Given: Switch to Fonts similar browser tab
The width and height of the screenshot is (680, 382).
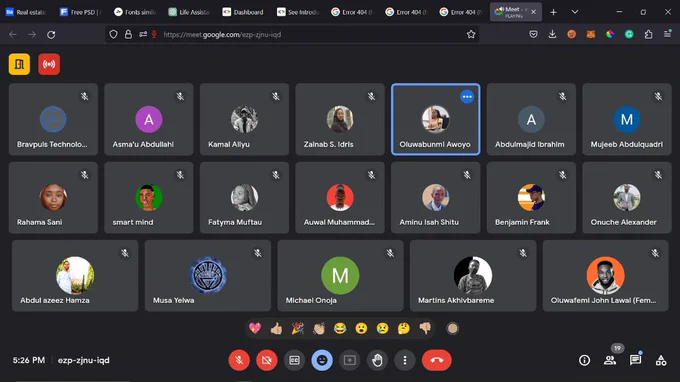Looking at the screenshot, I should (x=135, y=12).
